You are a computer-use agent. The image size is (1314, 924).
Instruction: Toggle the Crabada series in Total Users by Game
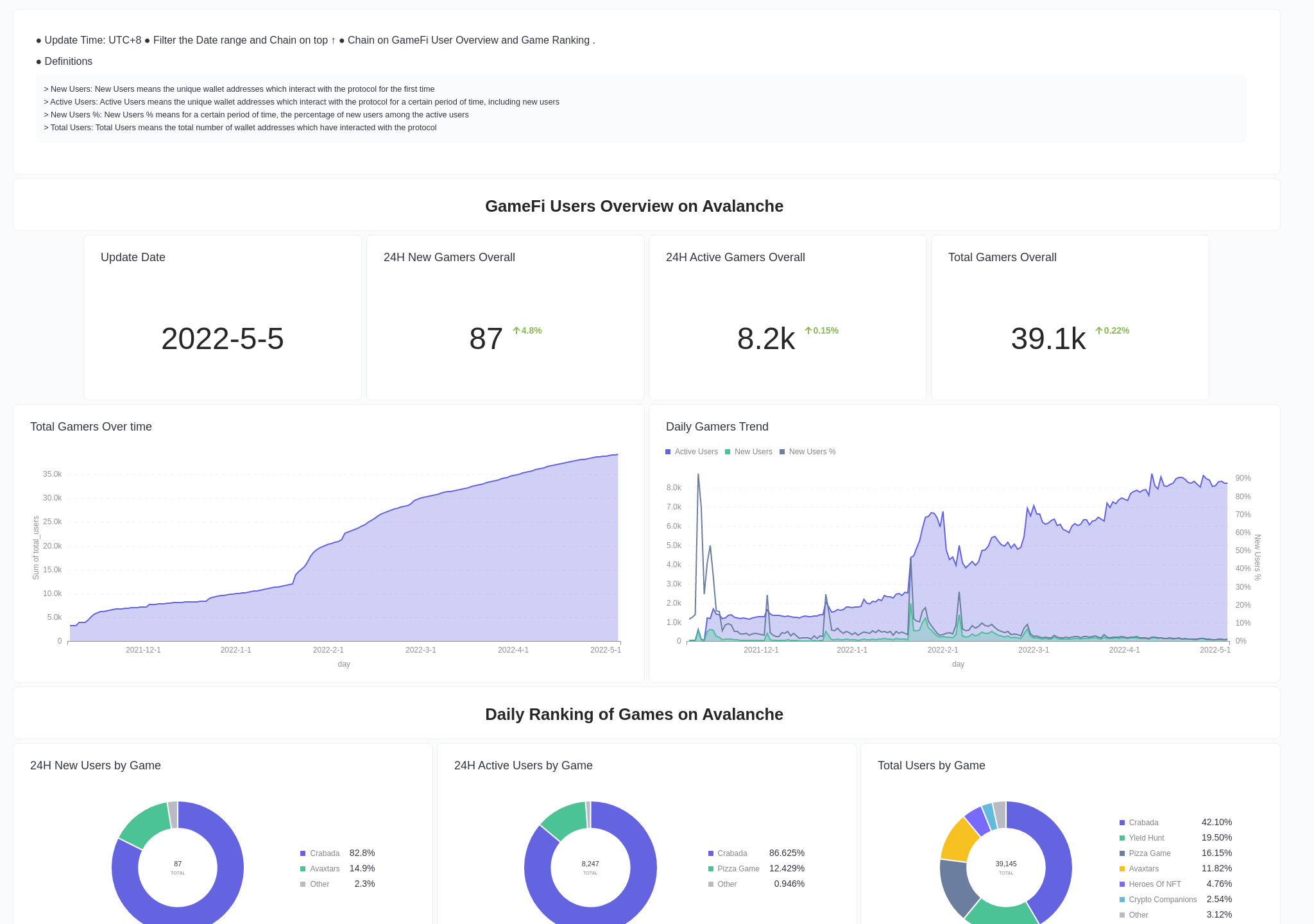[1122, 823]
